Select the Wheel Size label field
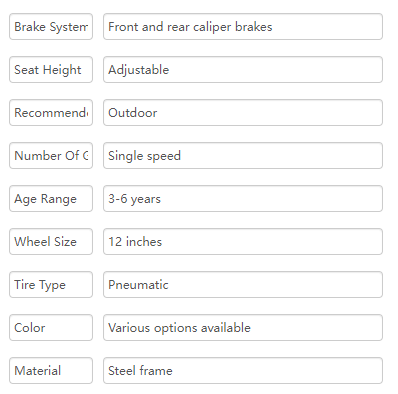Viewport: 398px width, 394px height. pyautogui.click(x=51, y=242)
